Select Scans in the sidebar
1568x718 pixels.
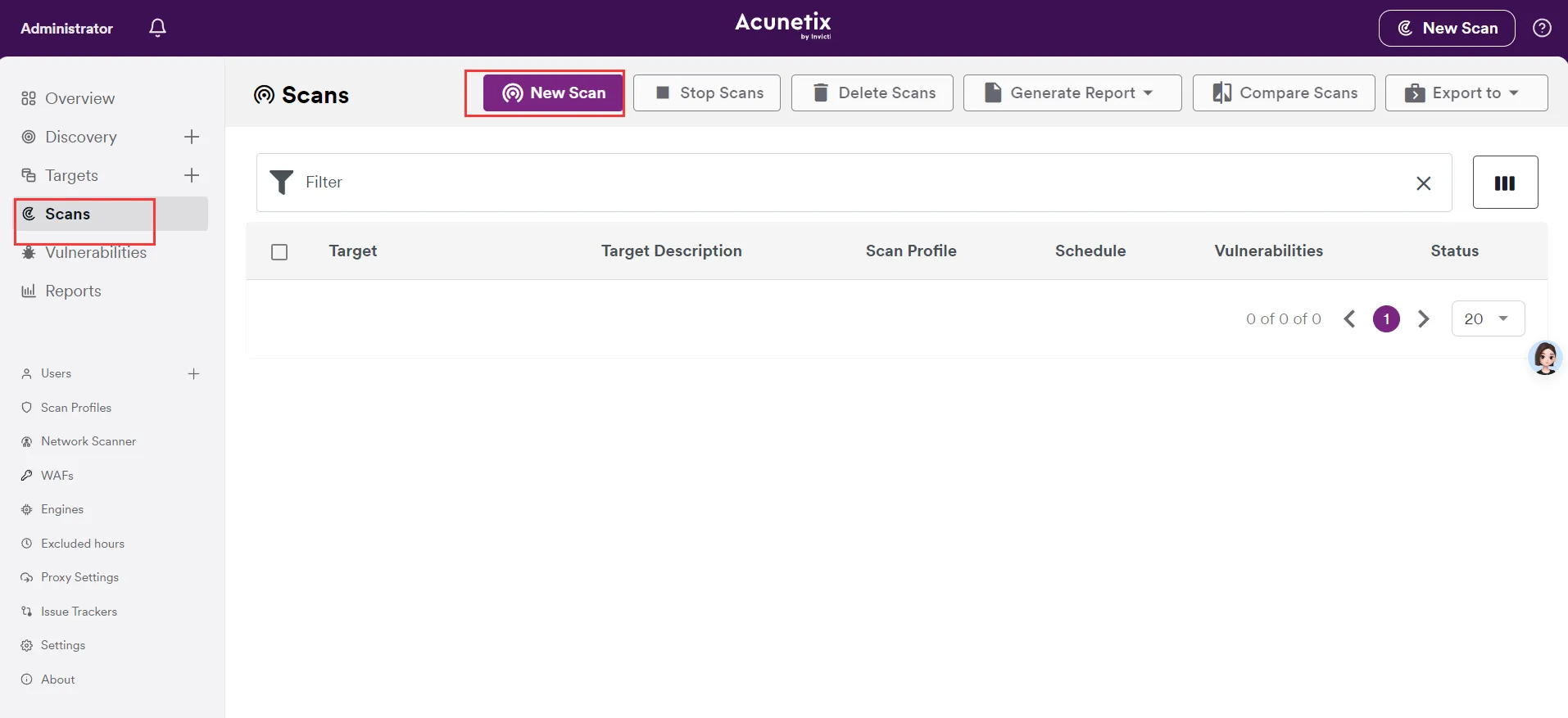pos(111,214)
